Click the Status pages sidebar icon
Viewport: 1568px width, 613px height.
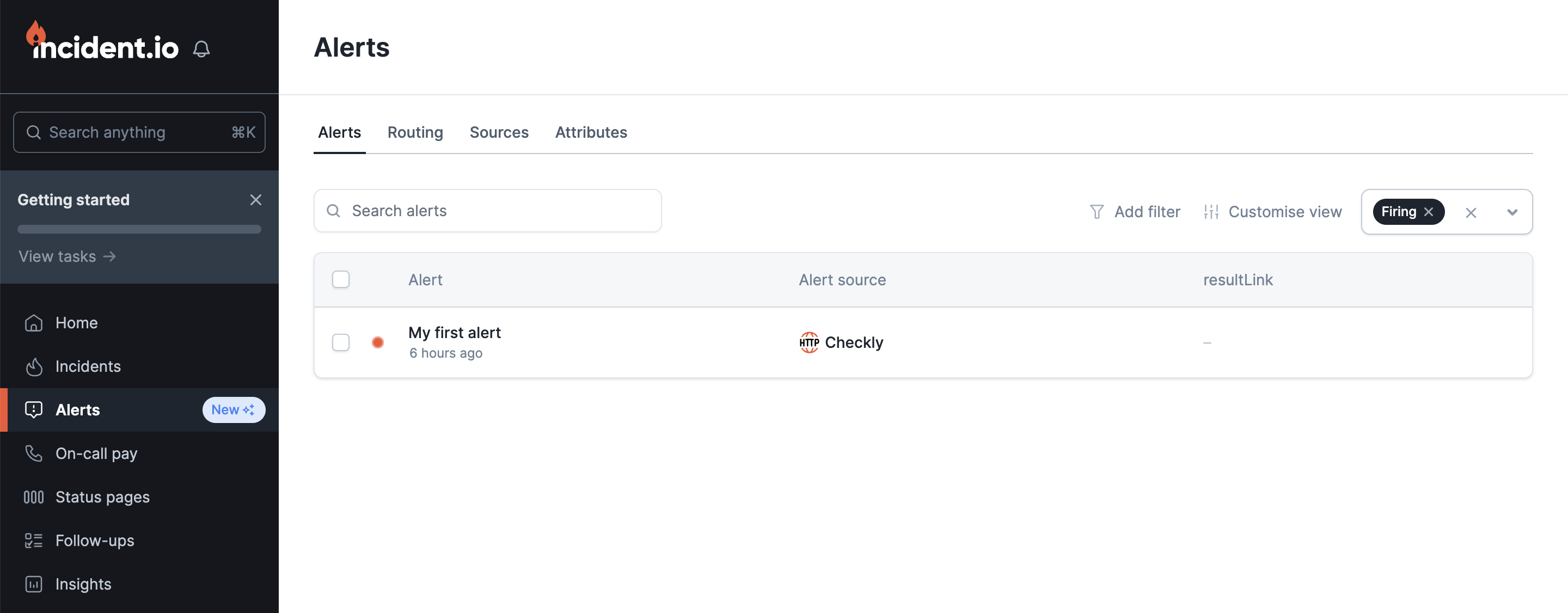pos(33,495)
